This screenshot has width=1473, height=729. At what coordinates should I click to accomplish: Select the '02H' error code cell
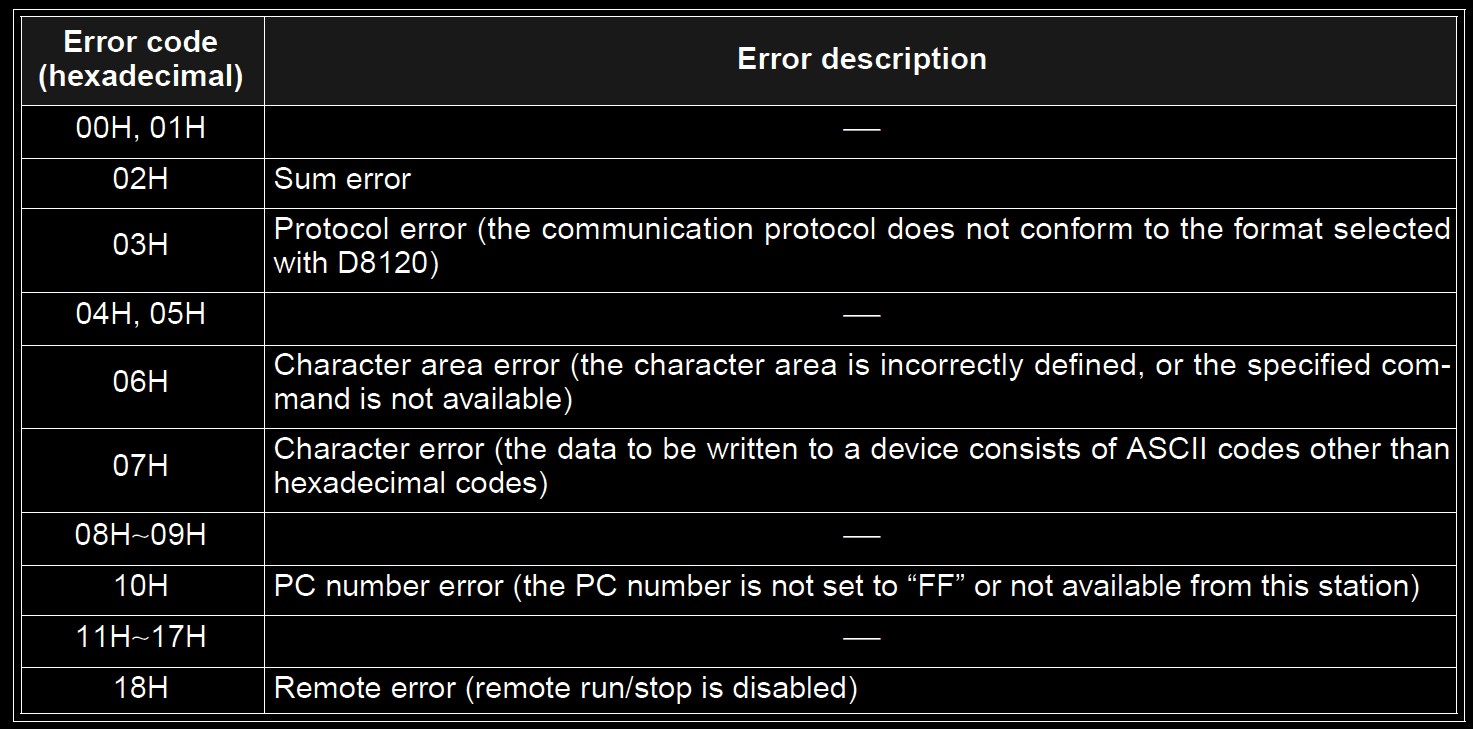click(x=141, y=182)
